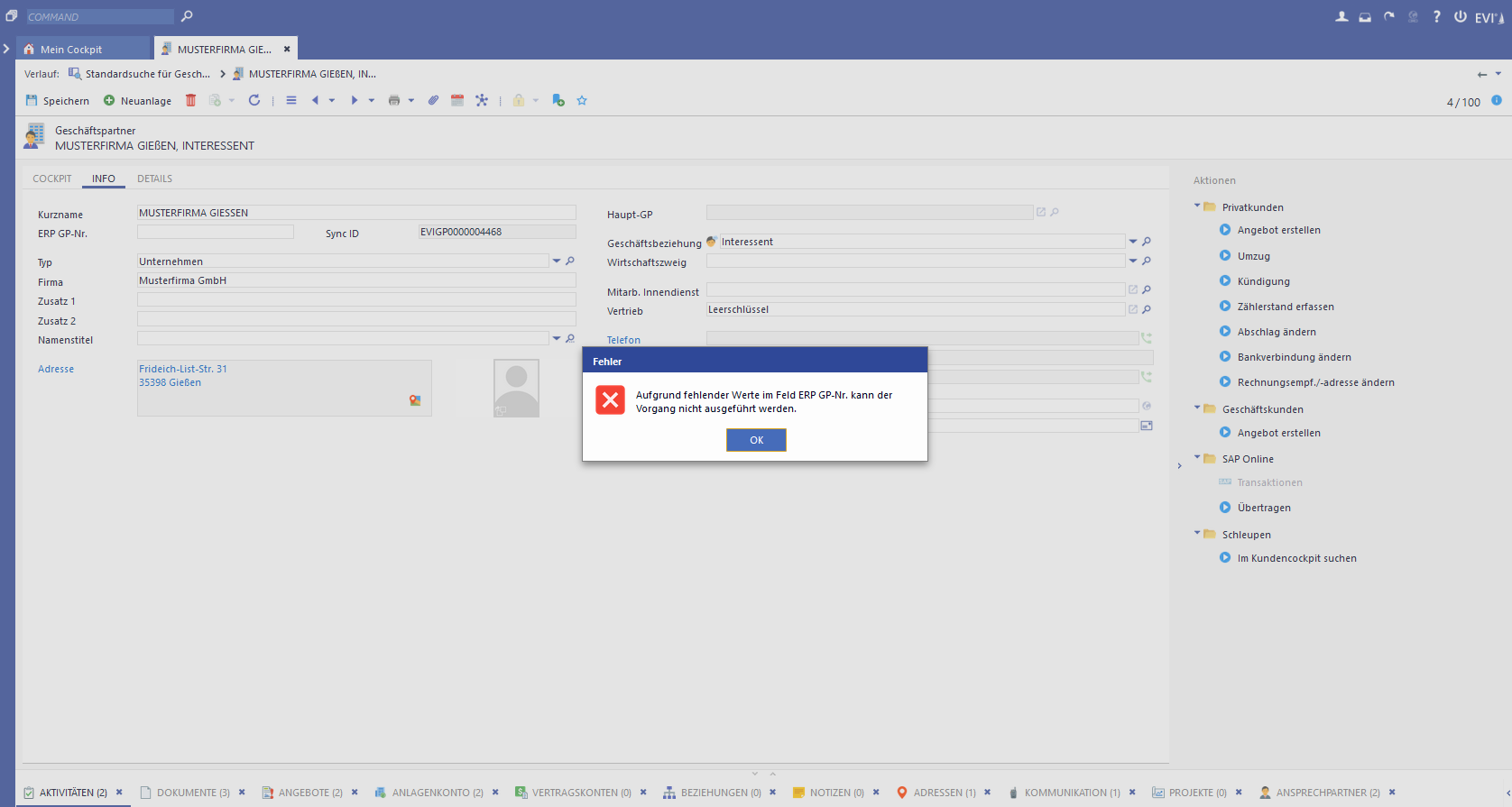Image resolution: width=1512 pixels, height=807 pixels.
Task: Click into the ERP GP-Nr. field
Action: click(x=216, y=233)
